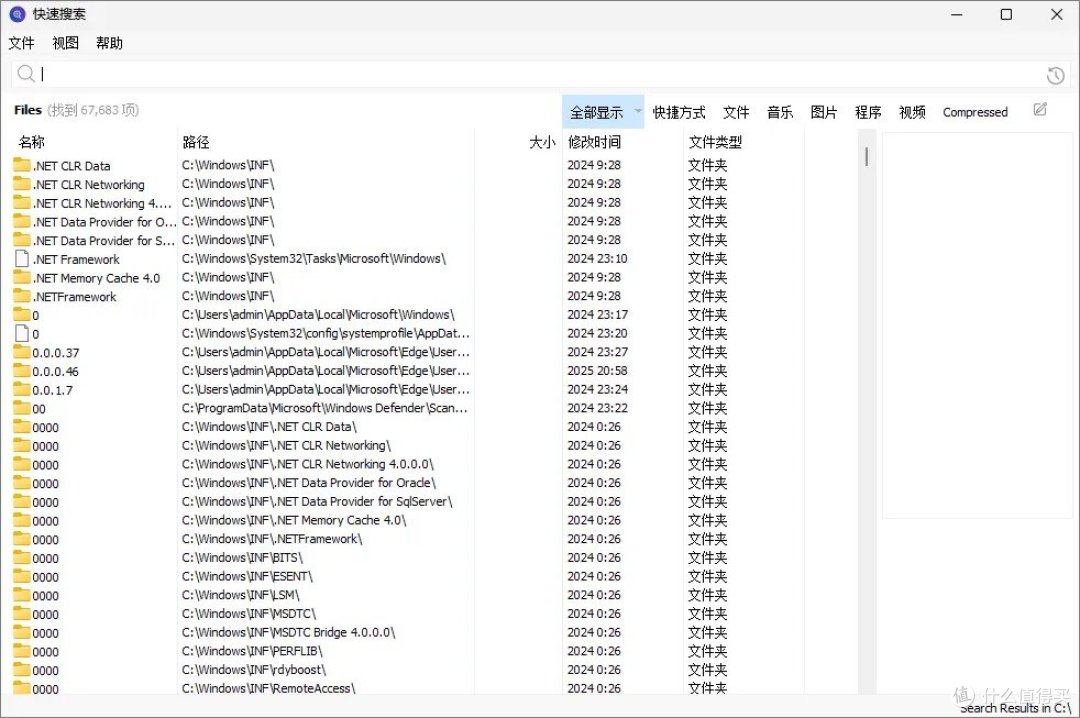Click modified time 2024 23:17

pos(597,314)
